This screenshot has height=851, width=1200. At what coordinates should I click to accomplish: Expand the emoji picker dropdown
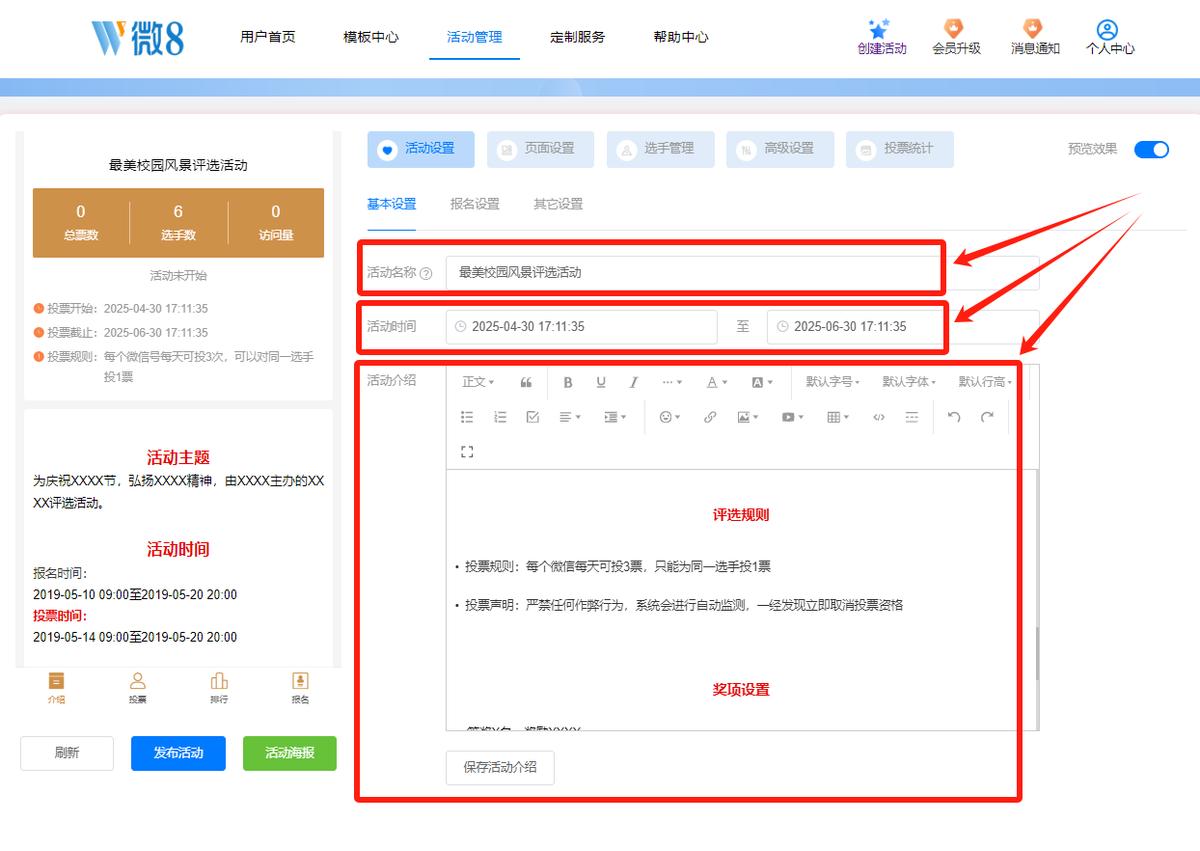point(670,417)
